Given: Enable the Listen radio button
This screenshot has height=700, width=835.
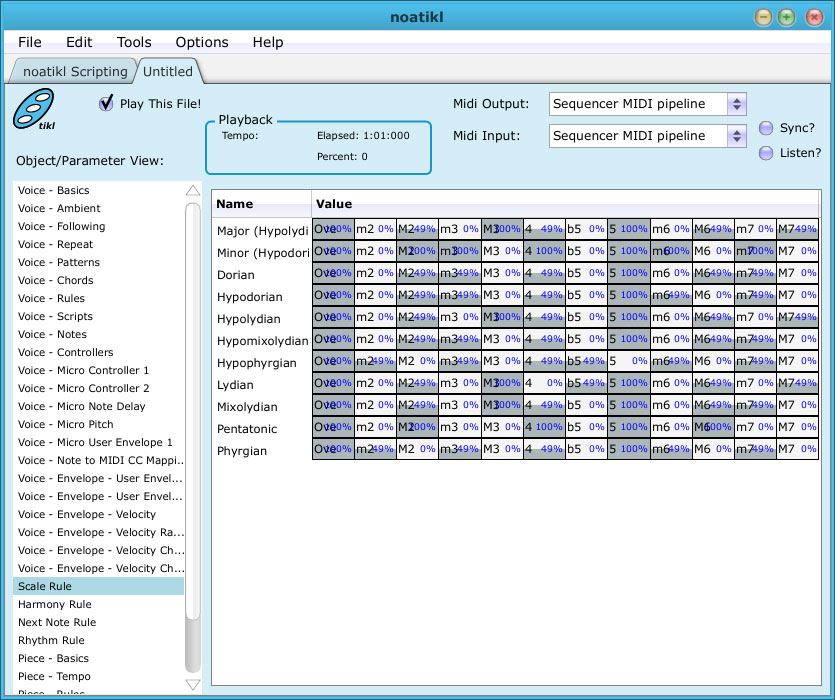Looking at the screenshot, I should click(x=766, y=153).
